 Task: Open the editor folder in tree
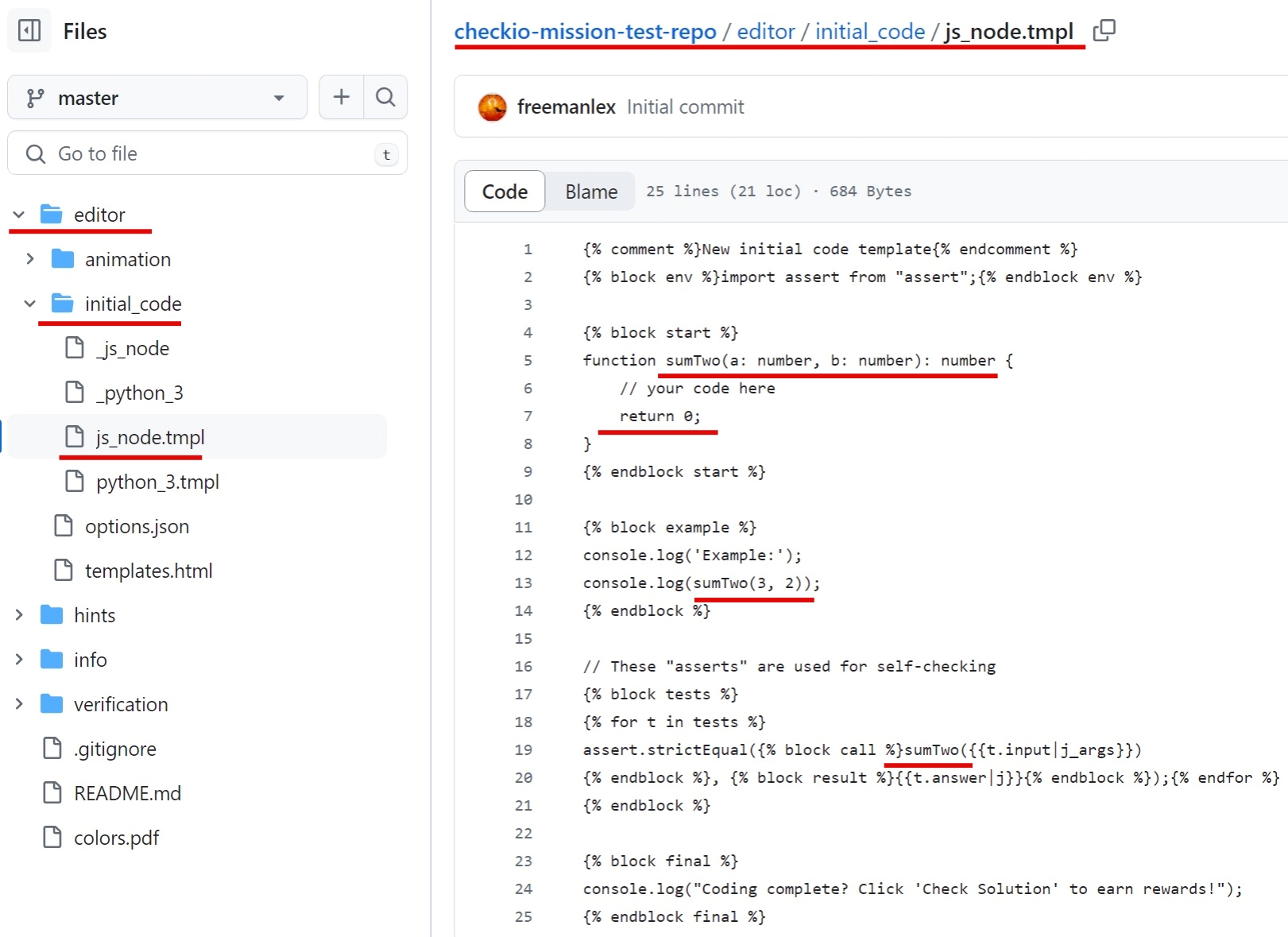tap(99, 215)
